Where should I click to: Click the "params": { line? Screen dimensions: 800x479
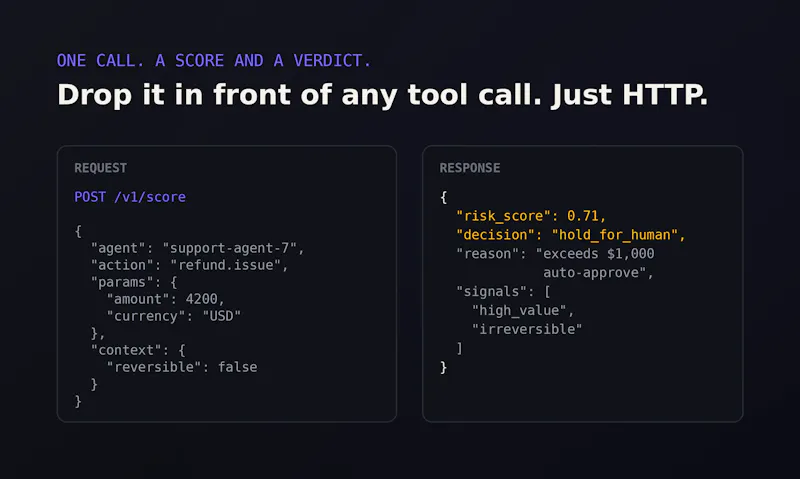(134, 282)
